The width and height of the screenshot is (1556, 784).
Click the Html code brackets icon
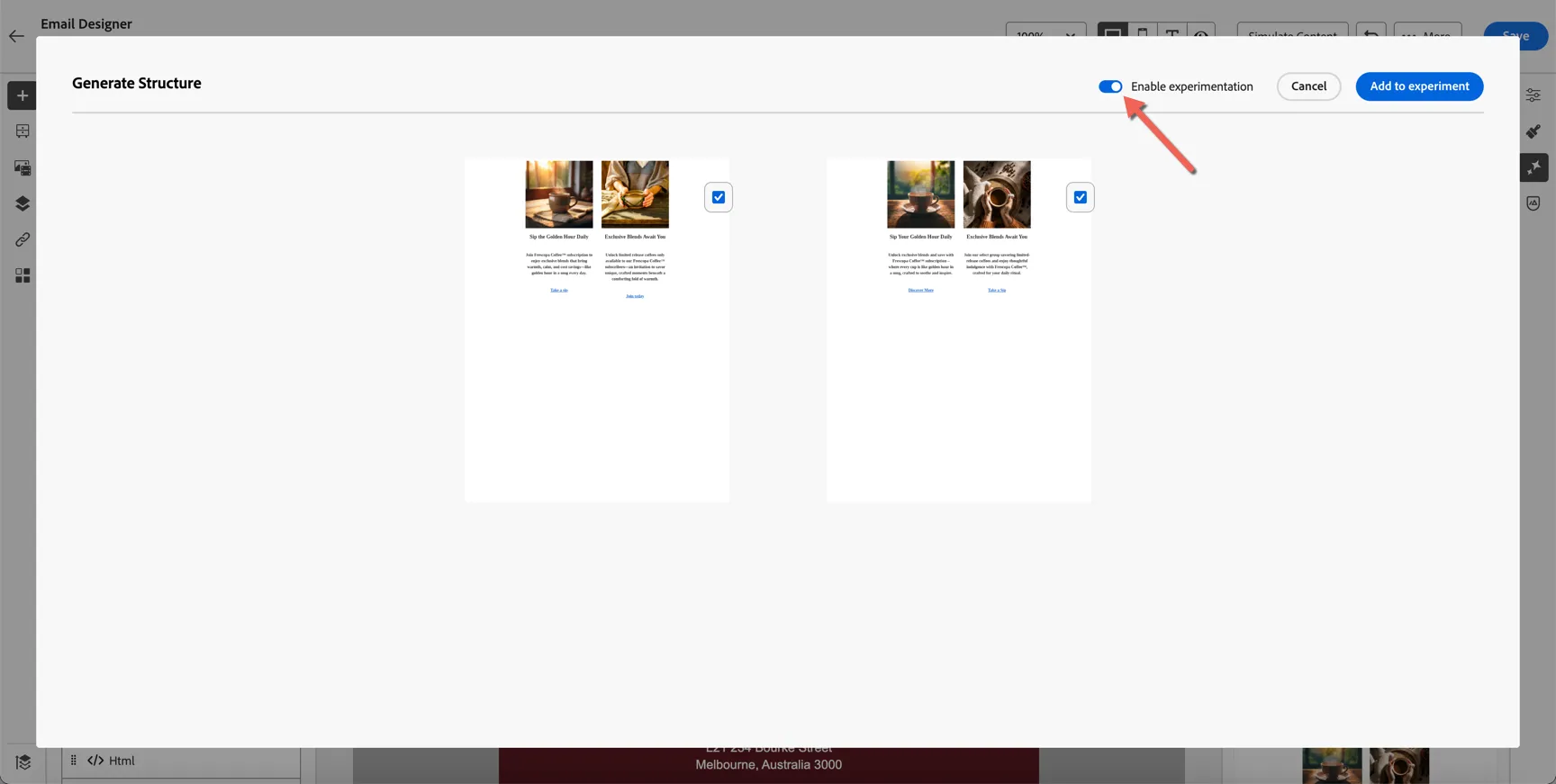click(95, 761)
